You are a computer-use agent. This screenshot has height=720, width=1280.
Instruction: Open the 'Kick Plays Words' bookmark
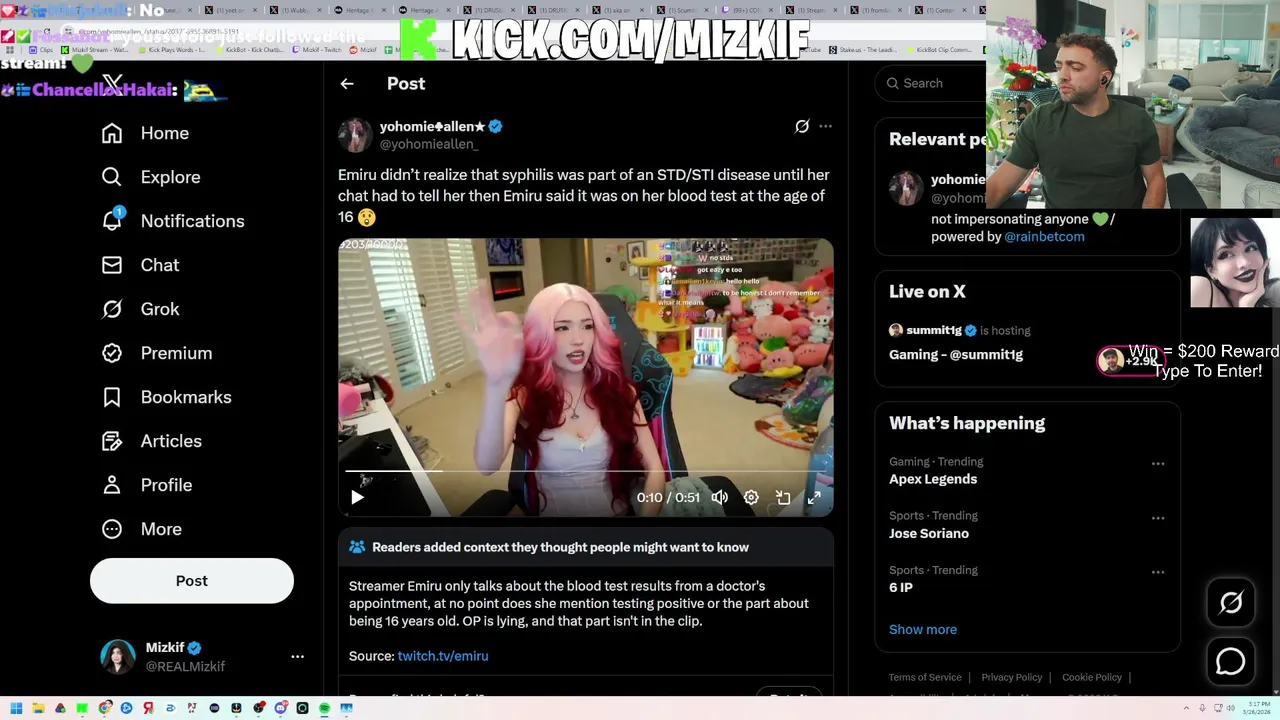tap(172, 49)
